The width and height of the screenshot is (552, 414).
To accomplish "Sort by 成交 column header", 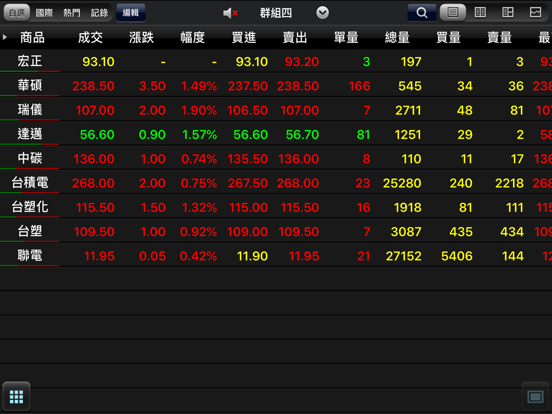I will pos(90,37).
